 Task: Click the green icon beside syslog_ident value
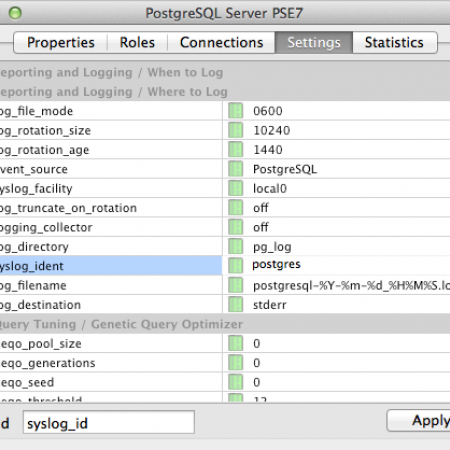(236, 266)
